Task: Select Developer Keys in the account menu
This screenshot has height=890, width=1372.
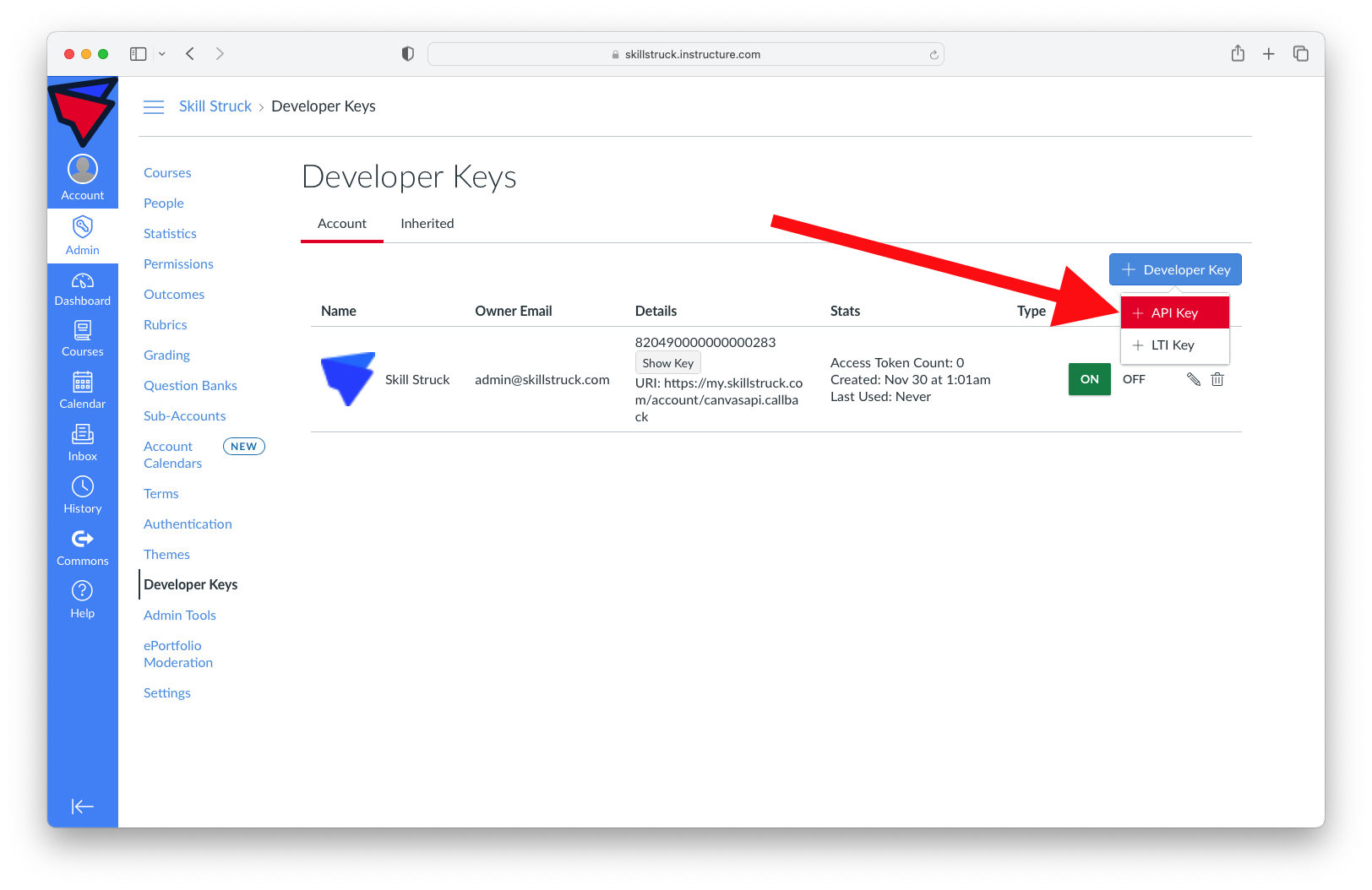Action: (x=191, y=585)
